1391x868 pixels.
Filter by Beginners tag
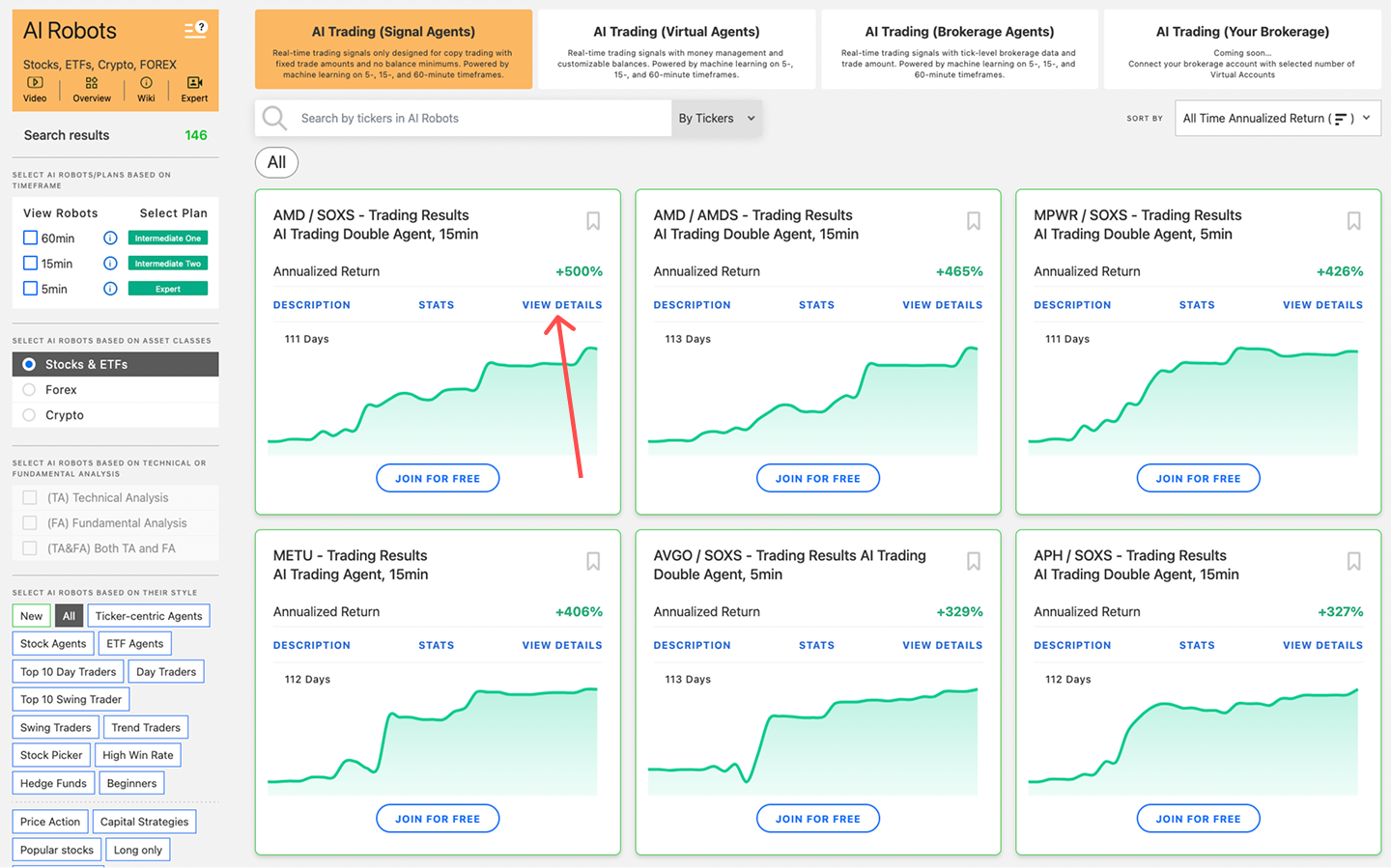pyautogui.click(x=131, y=783)
